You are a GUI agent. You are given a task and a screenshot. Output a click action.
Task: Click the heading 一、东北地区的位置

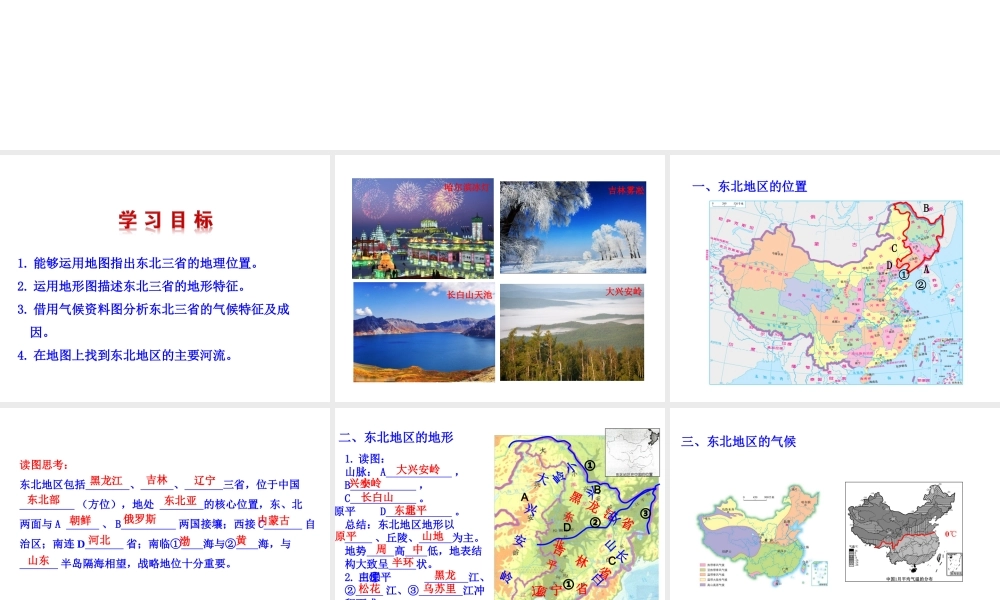pos(749,187)
